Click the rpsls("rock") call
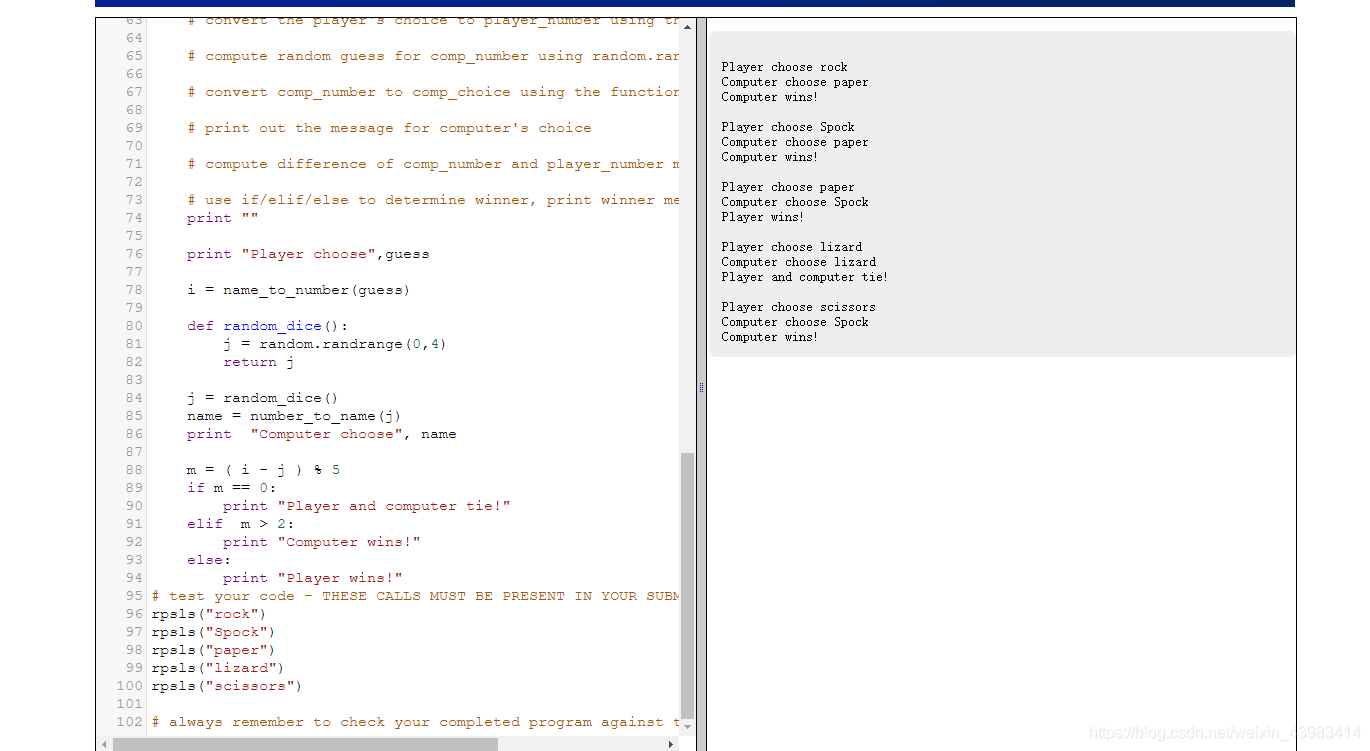Screen dimensions: 1370x751 click(209, 614)
